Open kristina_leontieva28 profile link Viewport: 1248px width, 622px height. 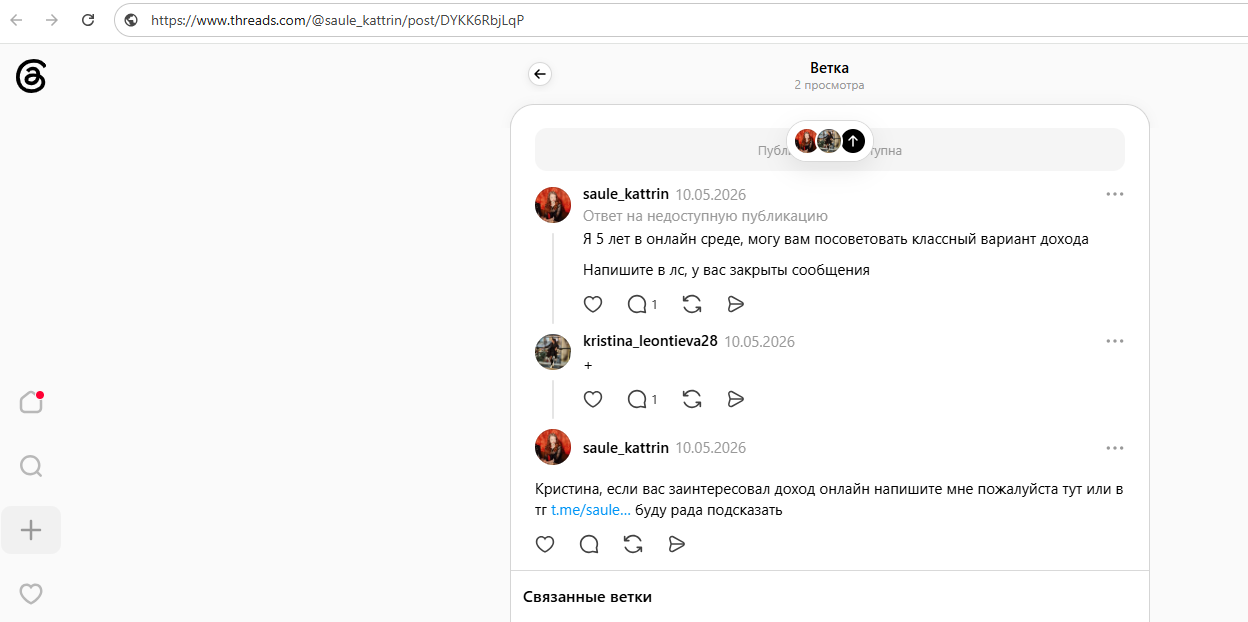[x=650, y=341]
